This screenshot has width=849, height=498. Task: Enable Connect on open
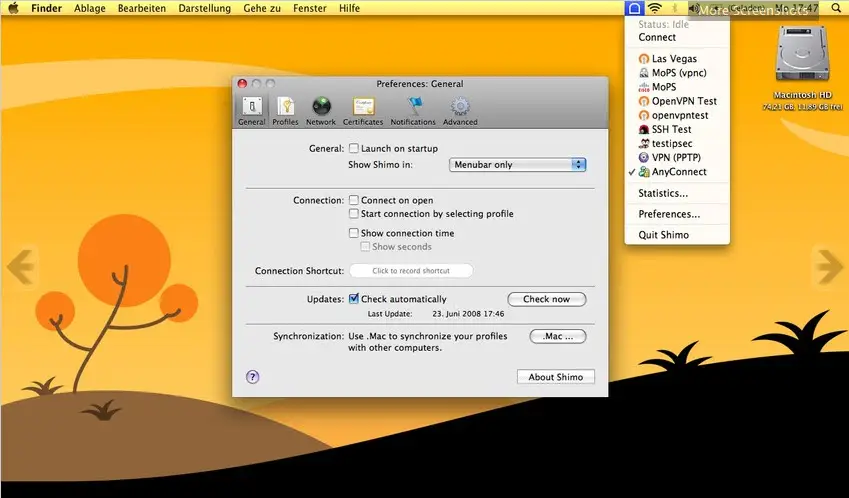click(x=354, y=200)
